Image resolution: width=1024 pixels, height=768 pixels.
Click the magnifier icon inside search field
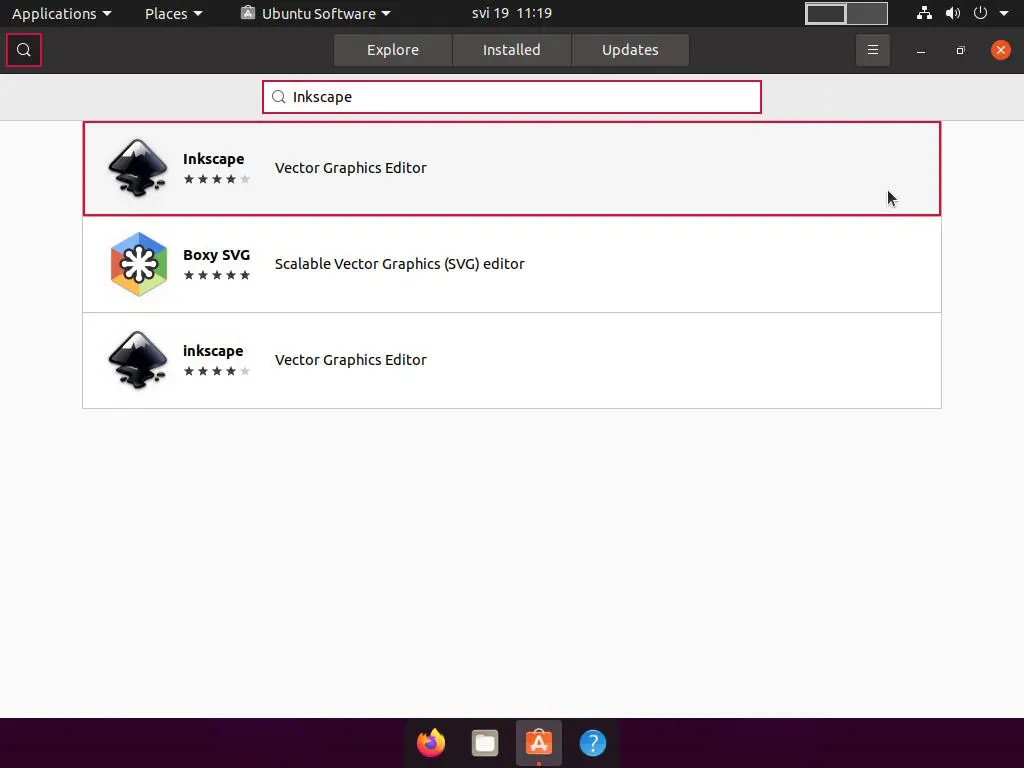(279, 97)
